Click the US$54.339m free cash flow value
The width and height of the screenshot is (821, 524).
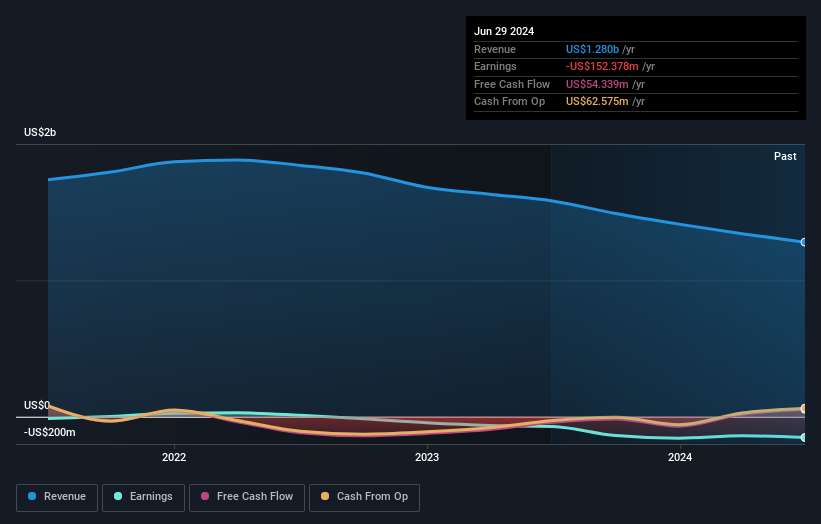pos(597,84)
